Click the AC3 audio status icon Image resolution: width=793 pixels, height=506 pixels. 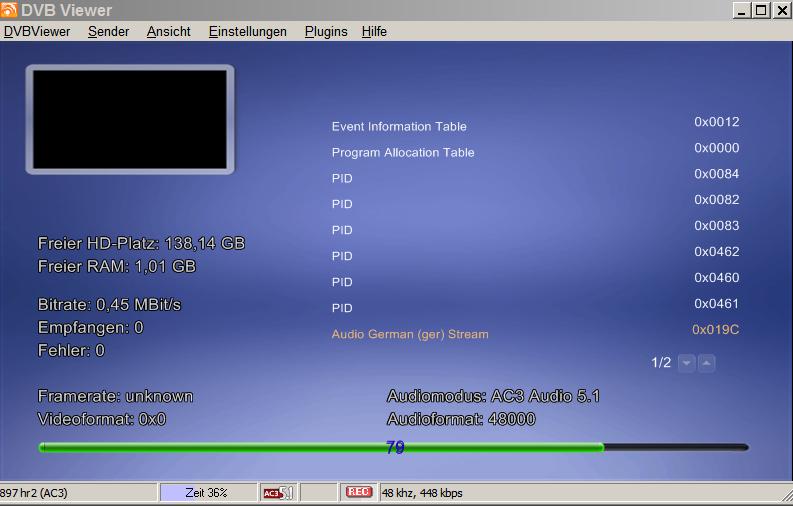point(277,492)
